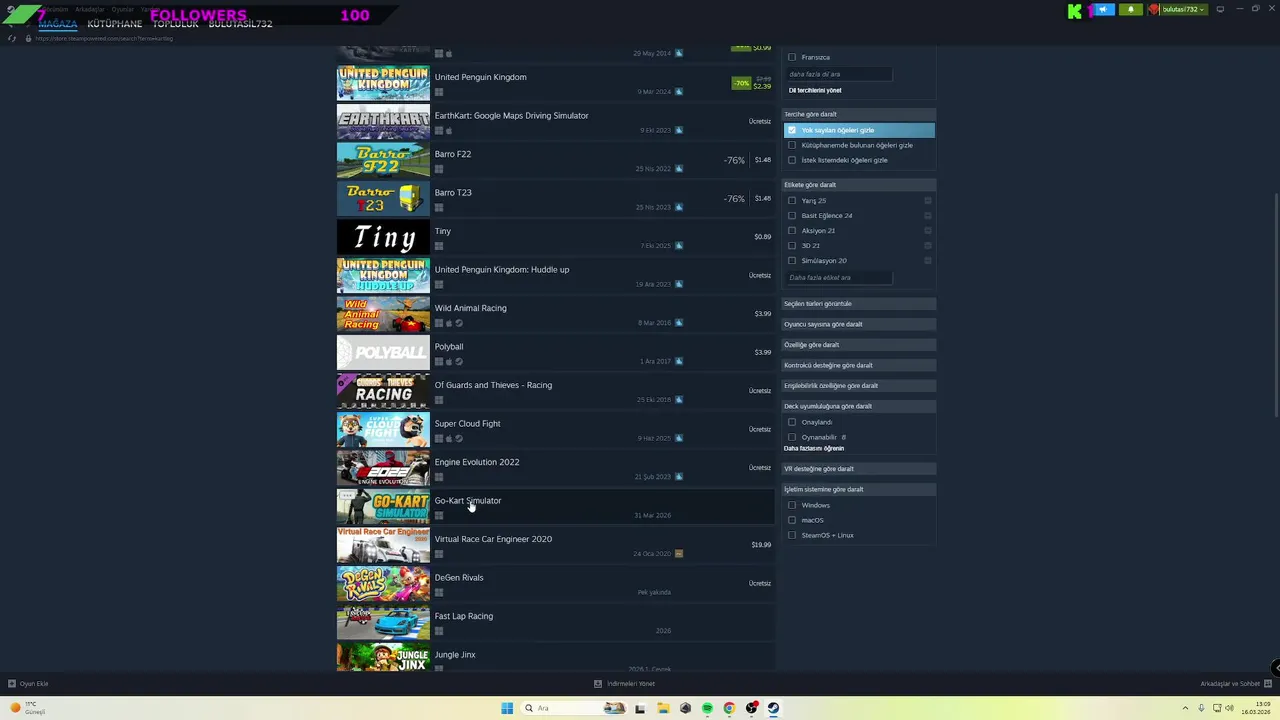Reload the store page

pyautogui.click(x=12, y=38)
